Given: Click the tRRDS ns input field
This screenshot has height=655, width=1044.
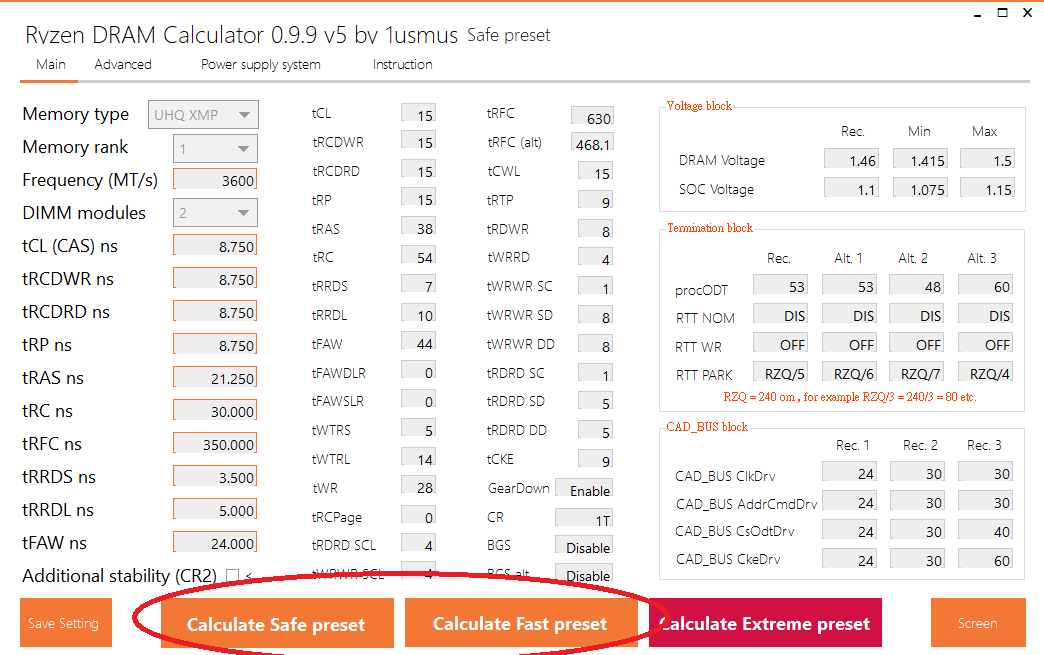Looking at the screenshot, I should [215, 477].
